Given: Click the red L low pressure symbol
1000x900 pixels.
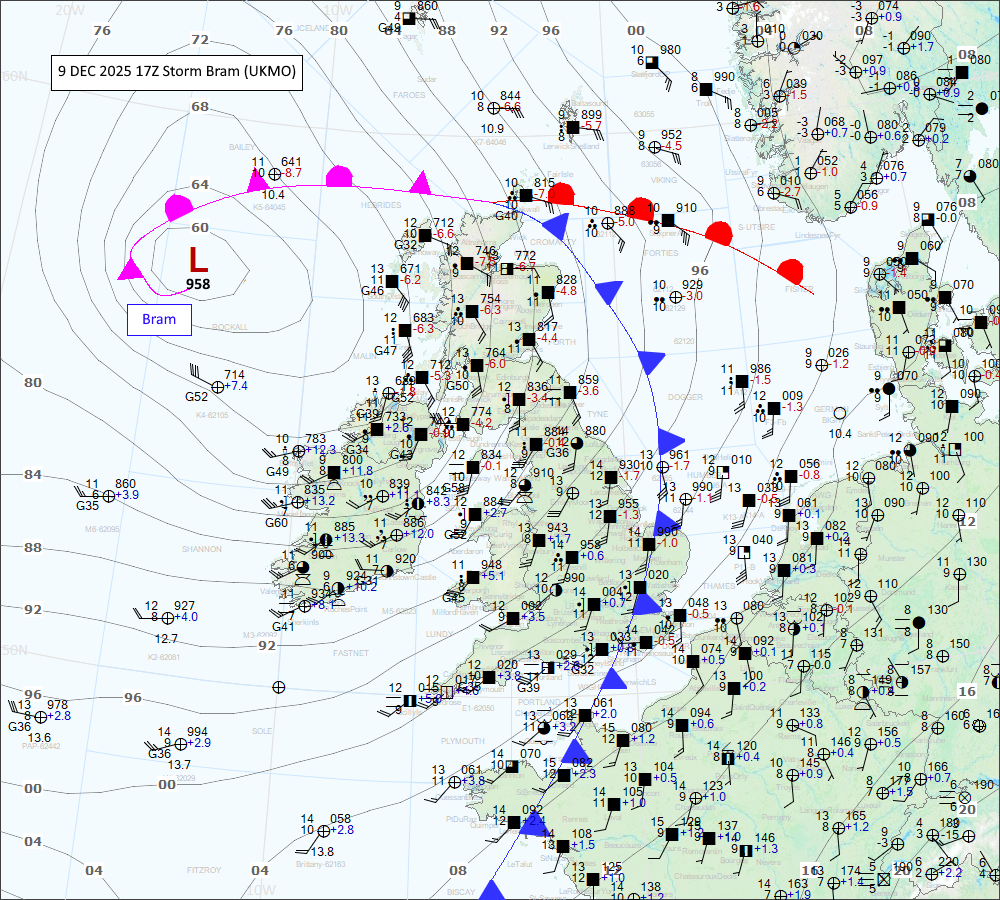Looking at the screenshot, I should (198, 260).
